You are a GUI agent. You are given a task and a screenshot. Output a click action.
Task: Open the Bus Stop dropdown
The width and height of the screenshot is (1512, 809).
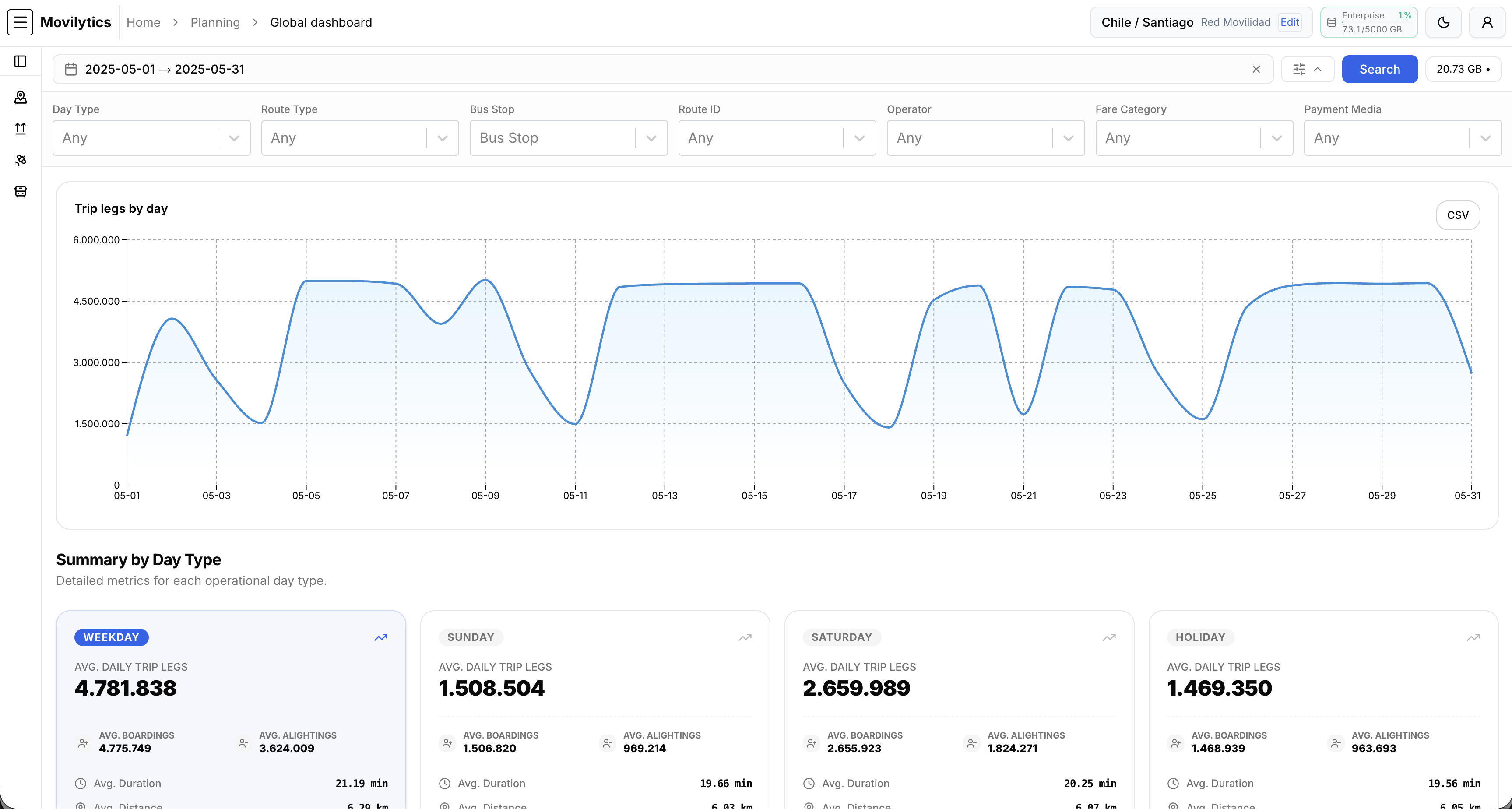(568, 138)
